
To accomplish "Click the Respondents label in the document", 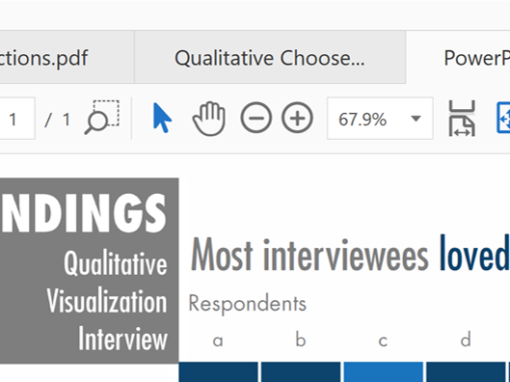I will [x=247, y=304].
